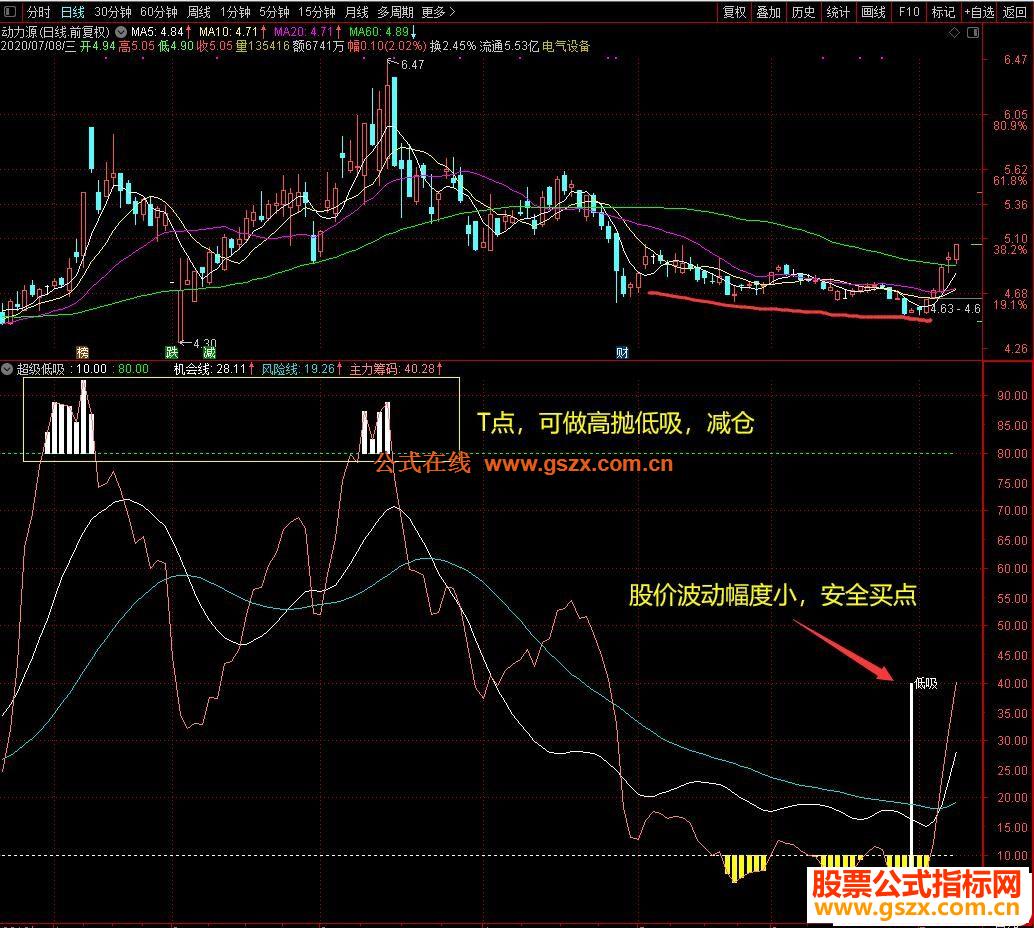Switch to 分时 intraday view
Viewport: 1034px width, 928px height.
point(39,12)
